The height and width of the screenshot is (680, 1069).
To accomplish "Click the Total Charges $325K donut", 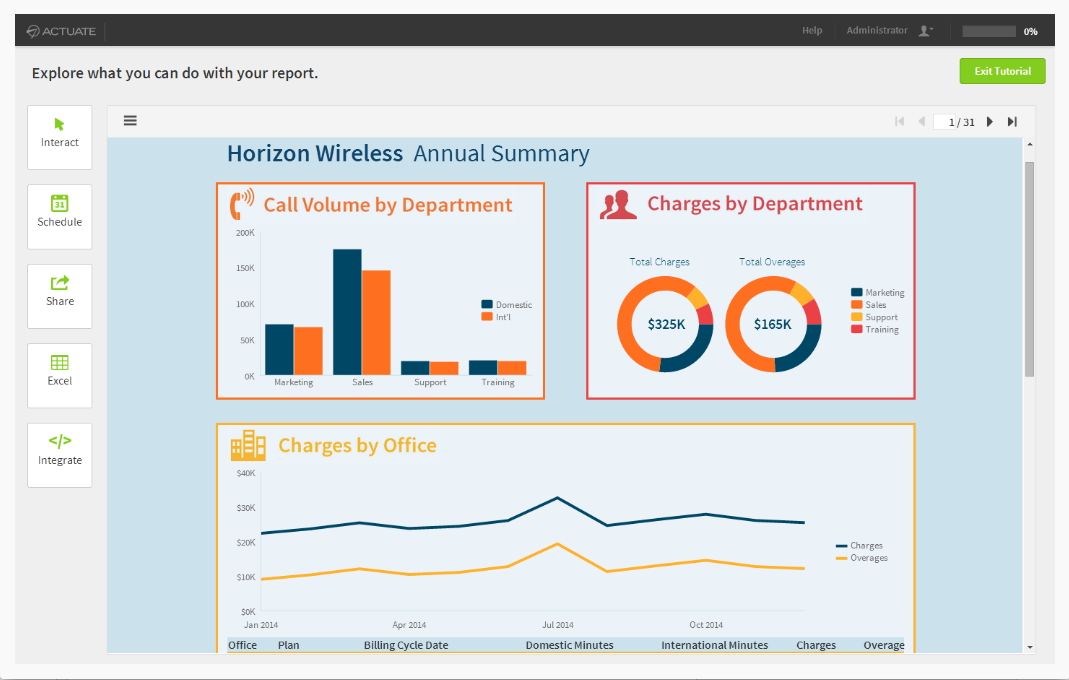I will point(665,324).
